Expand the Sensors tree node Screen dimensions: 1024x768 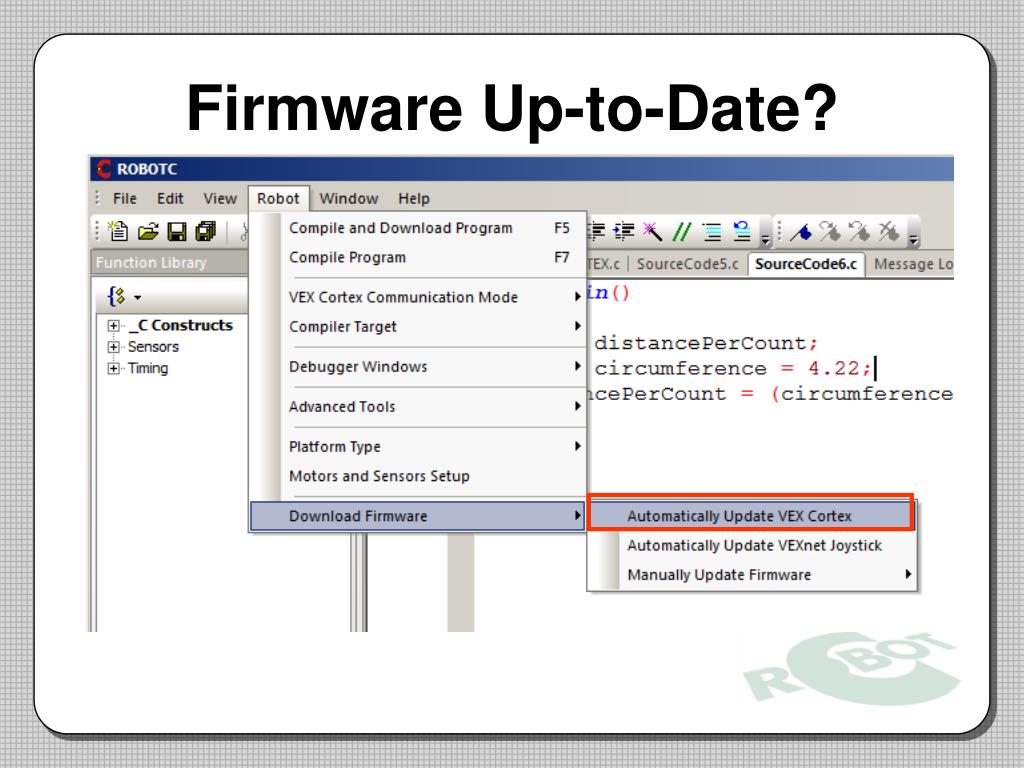[114, 347]
